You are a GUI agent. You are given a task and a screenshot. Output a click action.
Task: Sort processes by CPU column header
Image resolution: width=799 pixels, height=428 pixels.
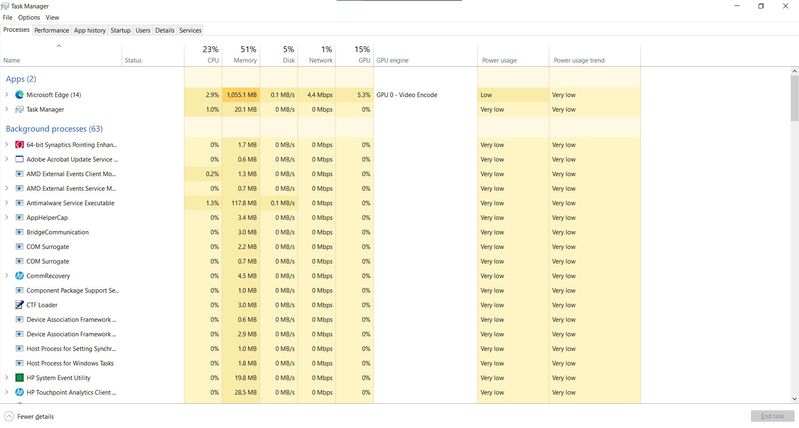pos(212,60)
